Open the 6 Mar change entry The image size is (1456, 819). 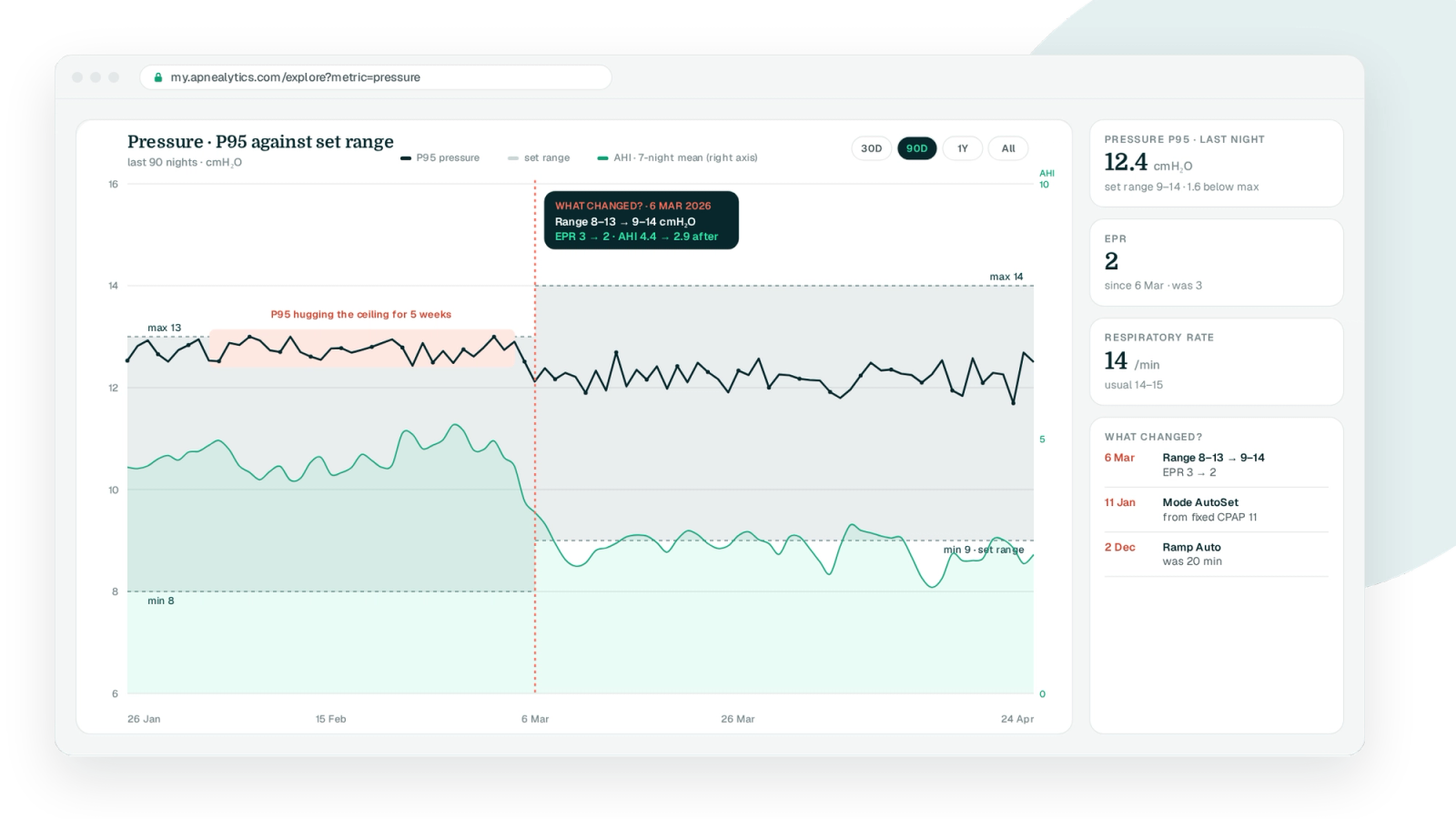1216,465
